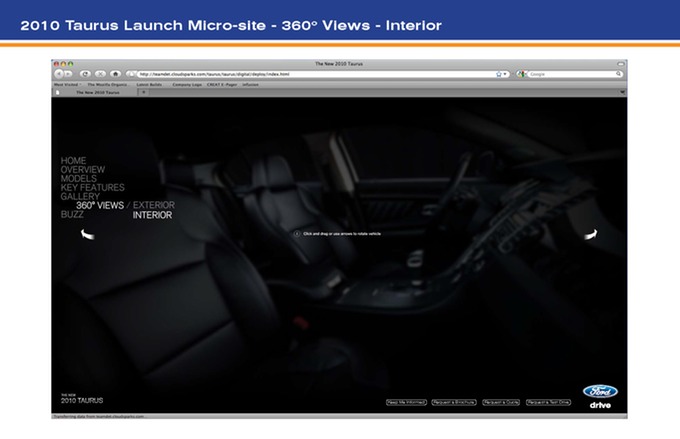
Task: Open OVERVIEW in site menu
Action: click(x=82, y=170)
